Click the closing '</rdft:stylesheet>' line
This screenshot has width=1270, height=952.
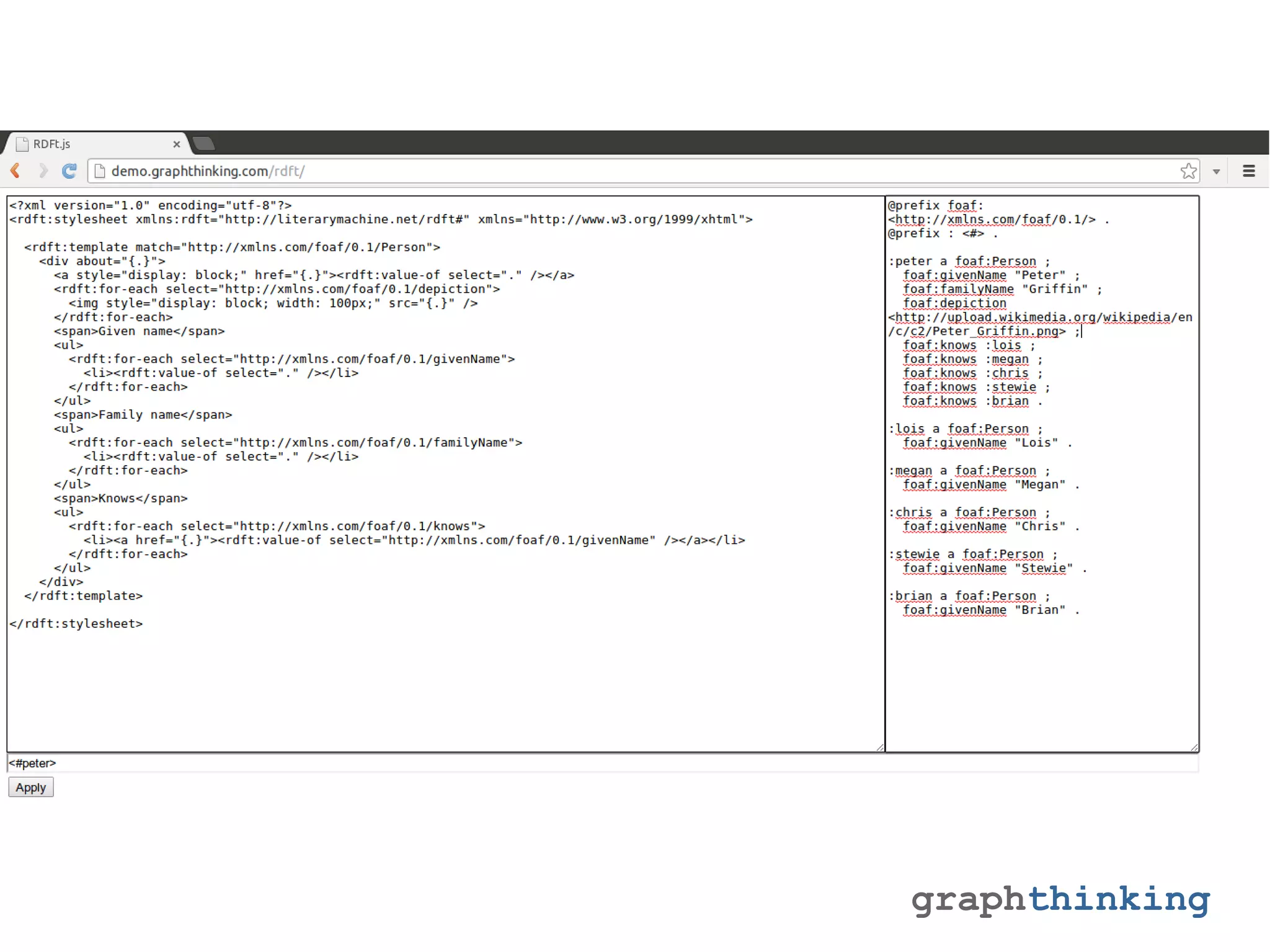(76, 623)
